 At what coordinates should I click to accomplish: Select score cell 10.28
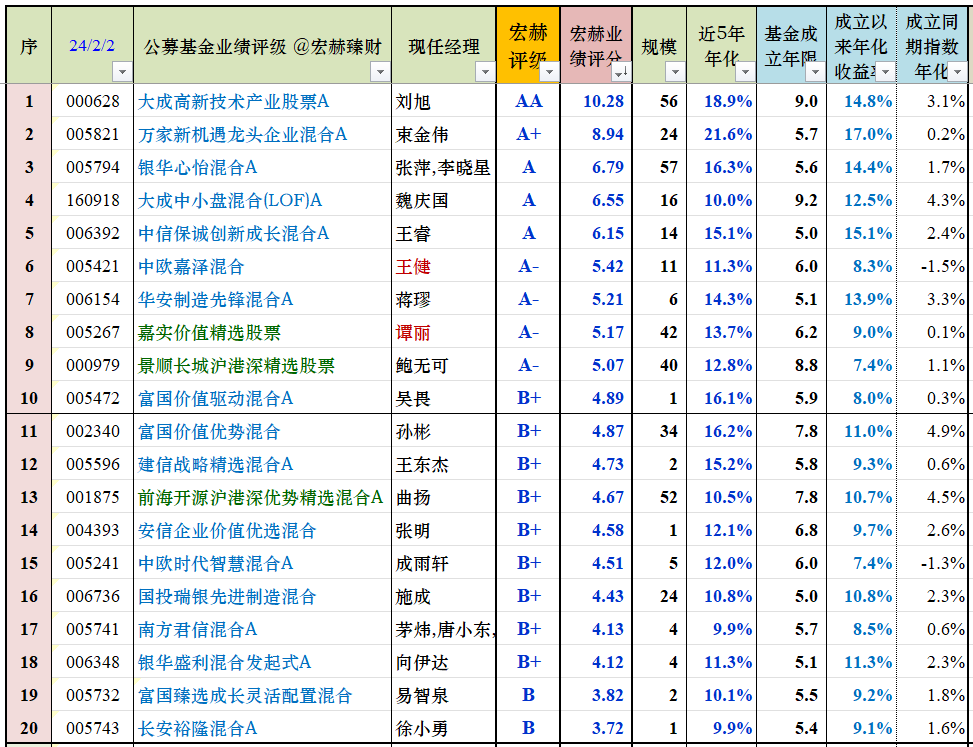coord(596,102)
